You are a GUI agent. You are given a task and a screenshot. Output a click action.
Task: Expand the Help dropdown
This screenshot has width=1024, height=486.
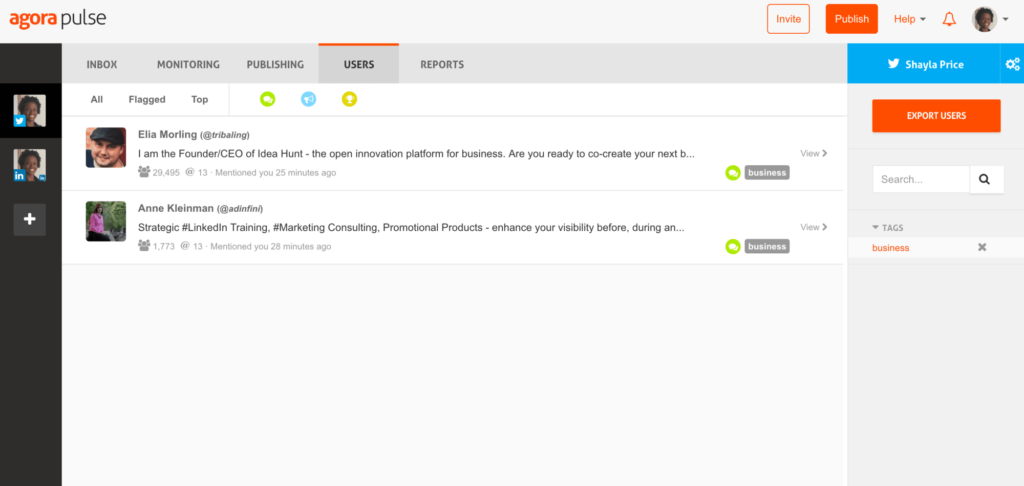pyautogui.click(x=910, y=20)
